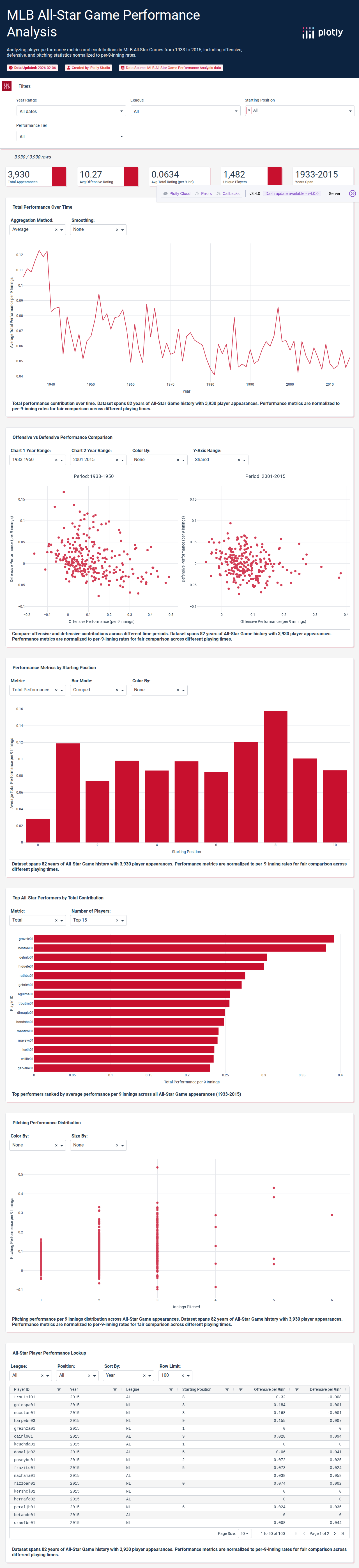
Task: Open the Performance Tier dropdown
Action: coord(71,136)
